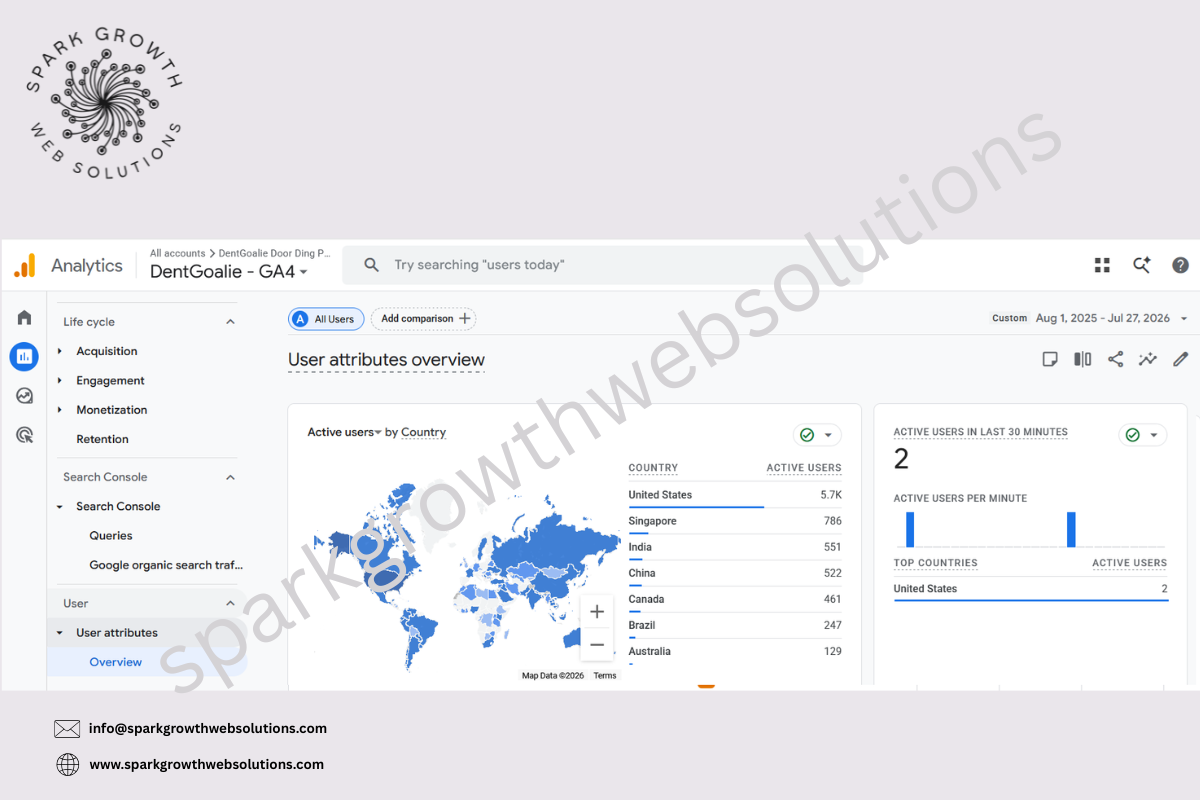Click the User attributes overview title
This screenshot has height=800, width=1200.
(x=386, y=360)
